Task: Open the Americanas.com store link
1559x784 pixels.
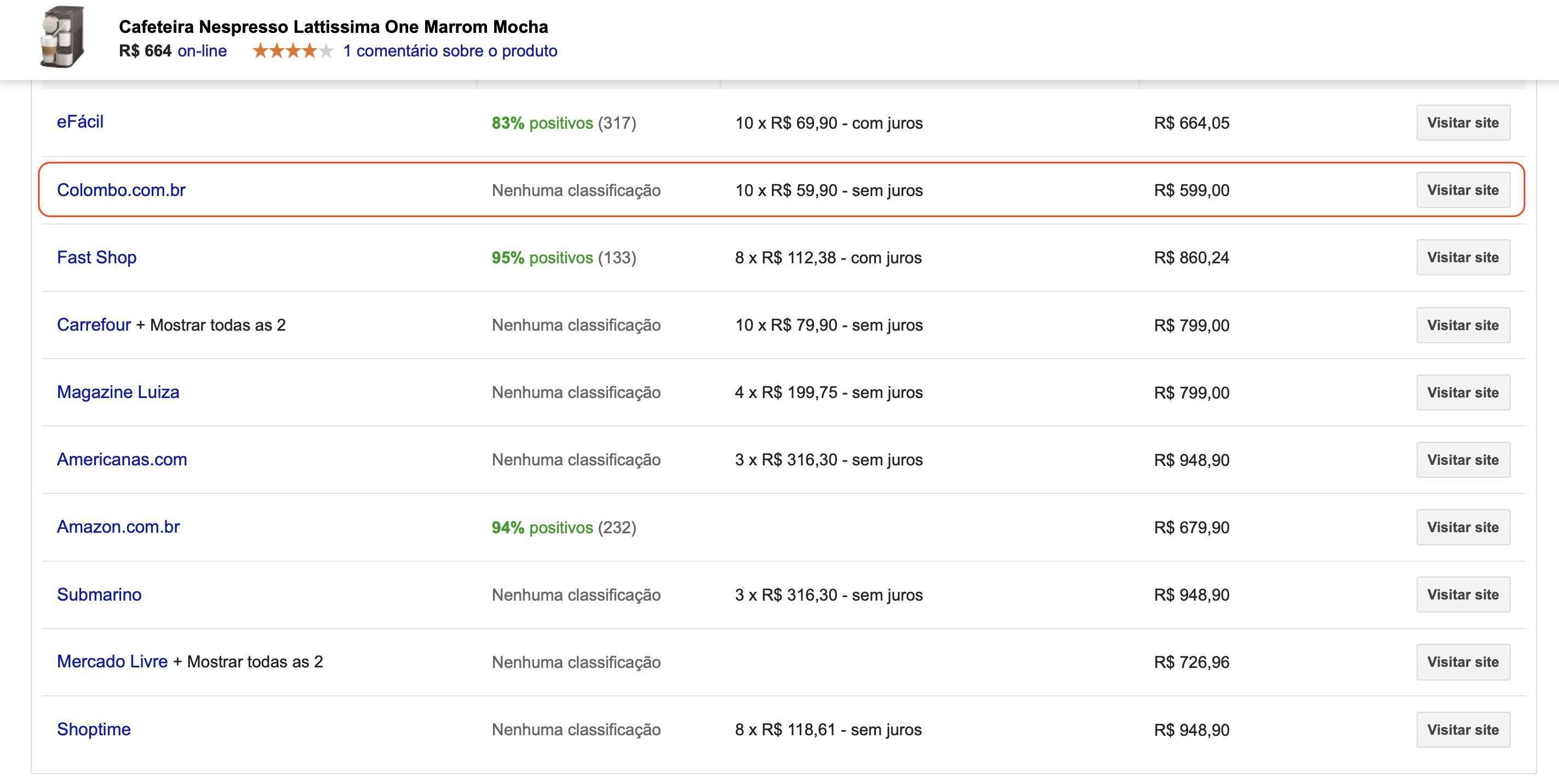Action: tap(122, 460)
